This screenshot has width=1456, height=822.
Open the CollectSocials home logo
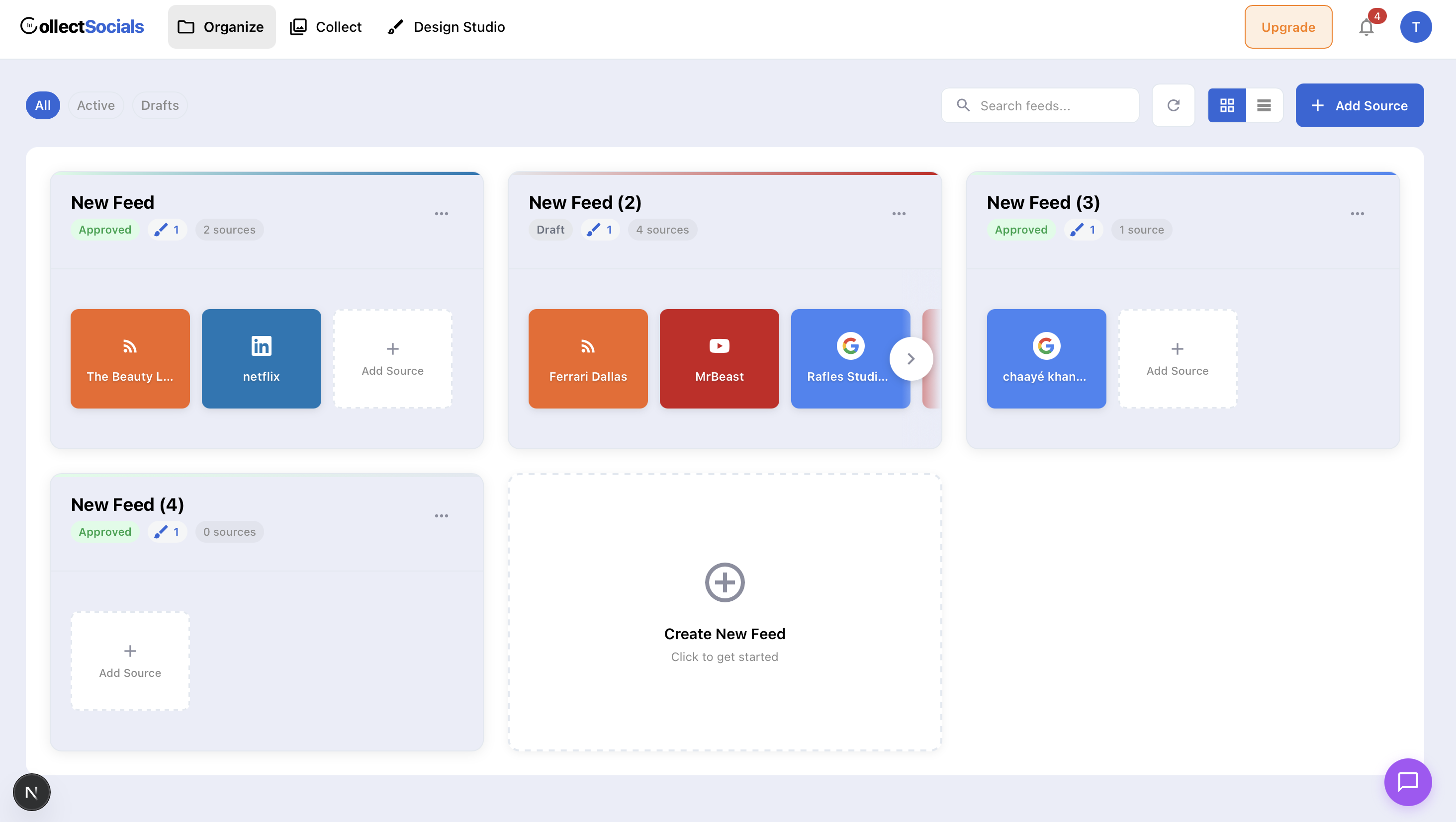coord(82,26)
